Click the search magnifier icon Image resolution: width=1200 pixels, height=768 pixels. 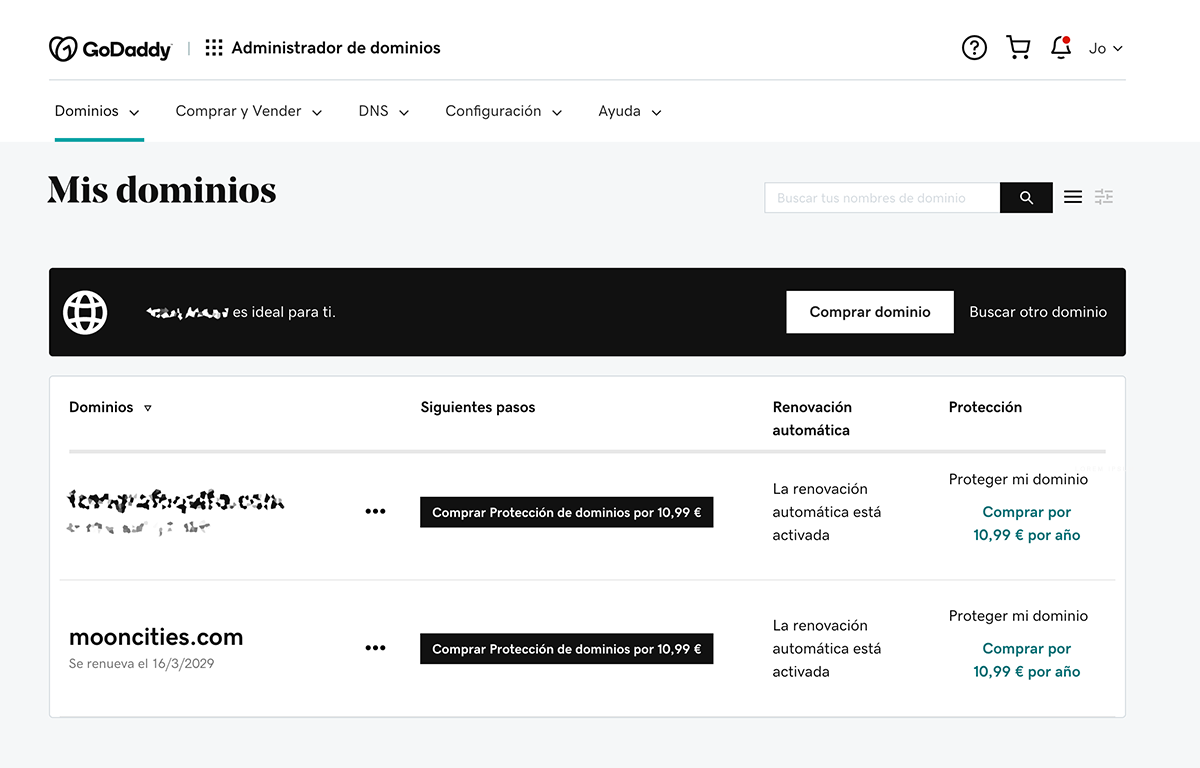click(x=1026, y=197)
